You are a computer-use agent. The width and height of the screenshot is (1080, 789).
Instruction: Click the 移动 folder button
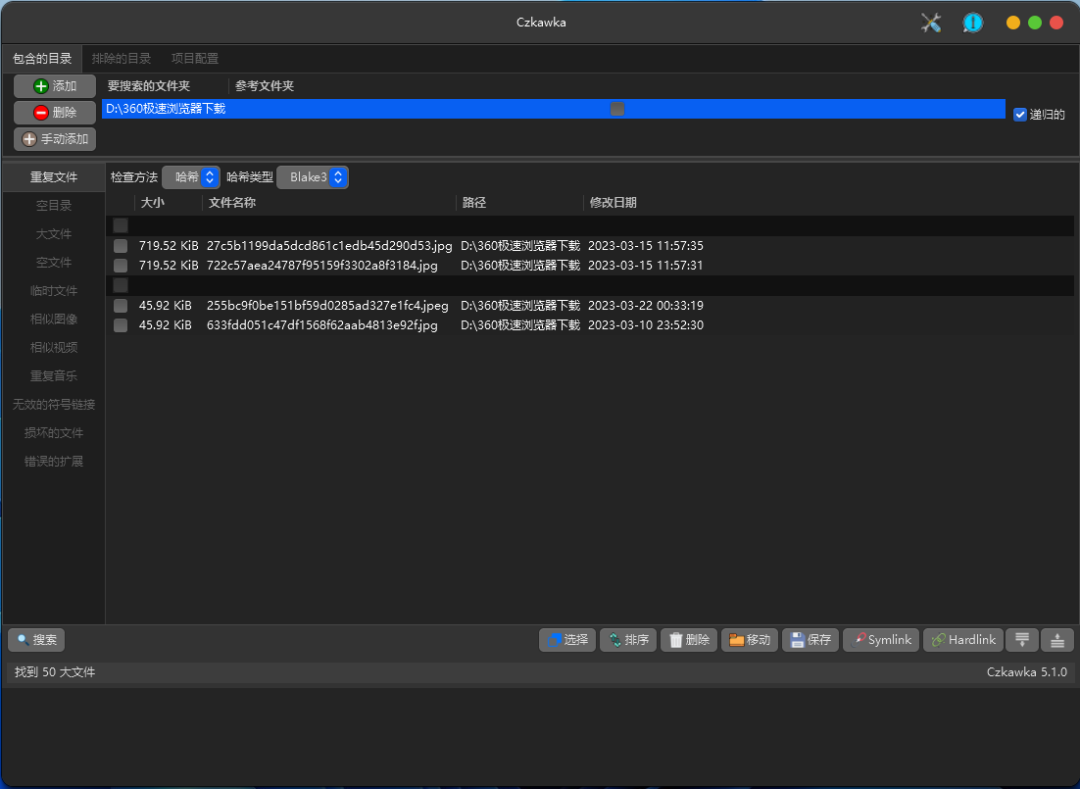click(749, 640)
